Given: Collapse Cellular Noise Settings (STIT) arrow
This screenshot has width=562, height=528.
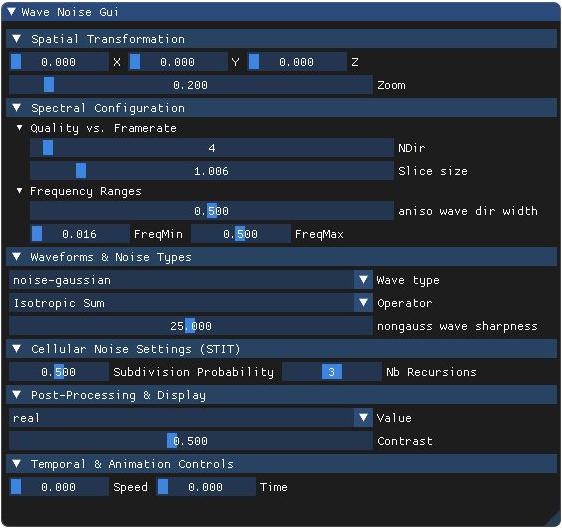Looking at the screenshot, I should pyautogui.click(x=16, y=348).
